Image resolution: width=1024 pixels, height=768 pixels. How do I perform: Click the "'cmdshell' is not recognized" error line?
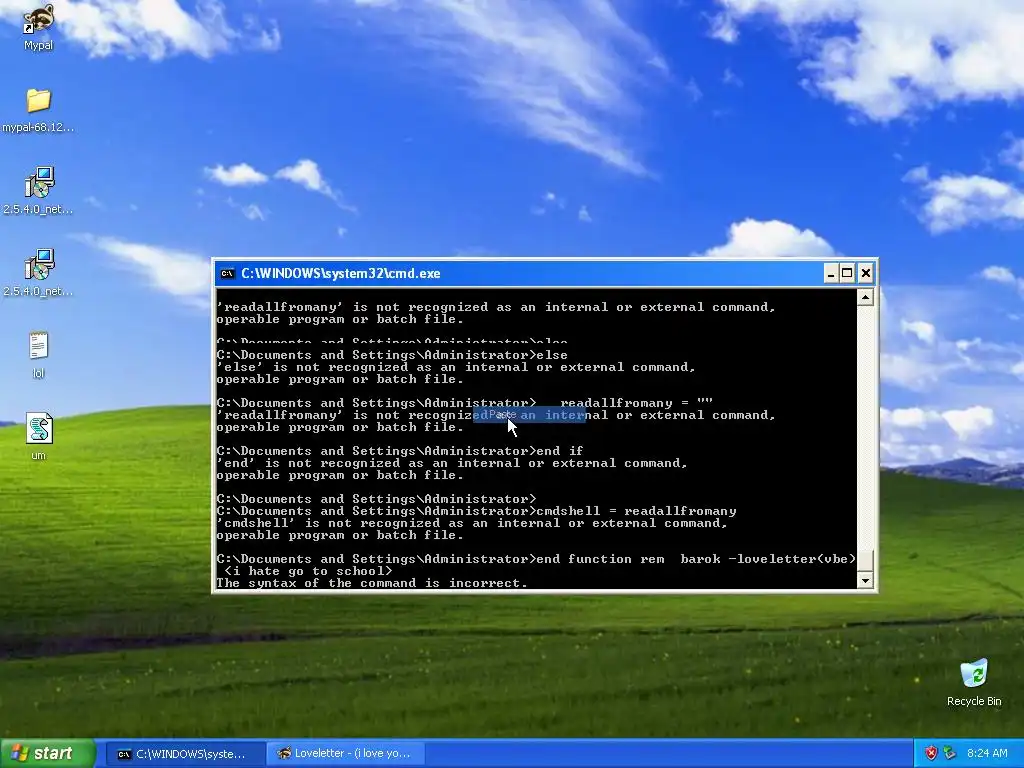(x=472, y=523)
